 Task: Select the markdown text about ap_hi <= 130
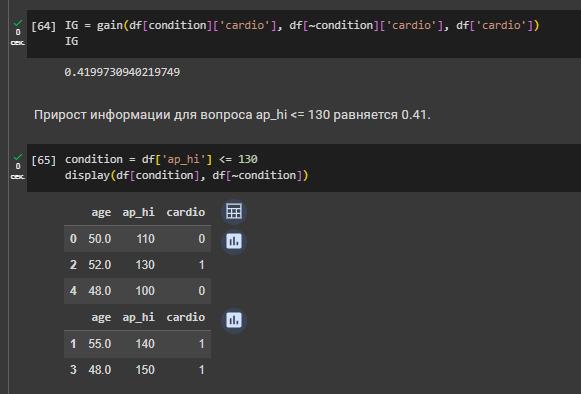pos(232,115)
